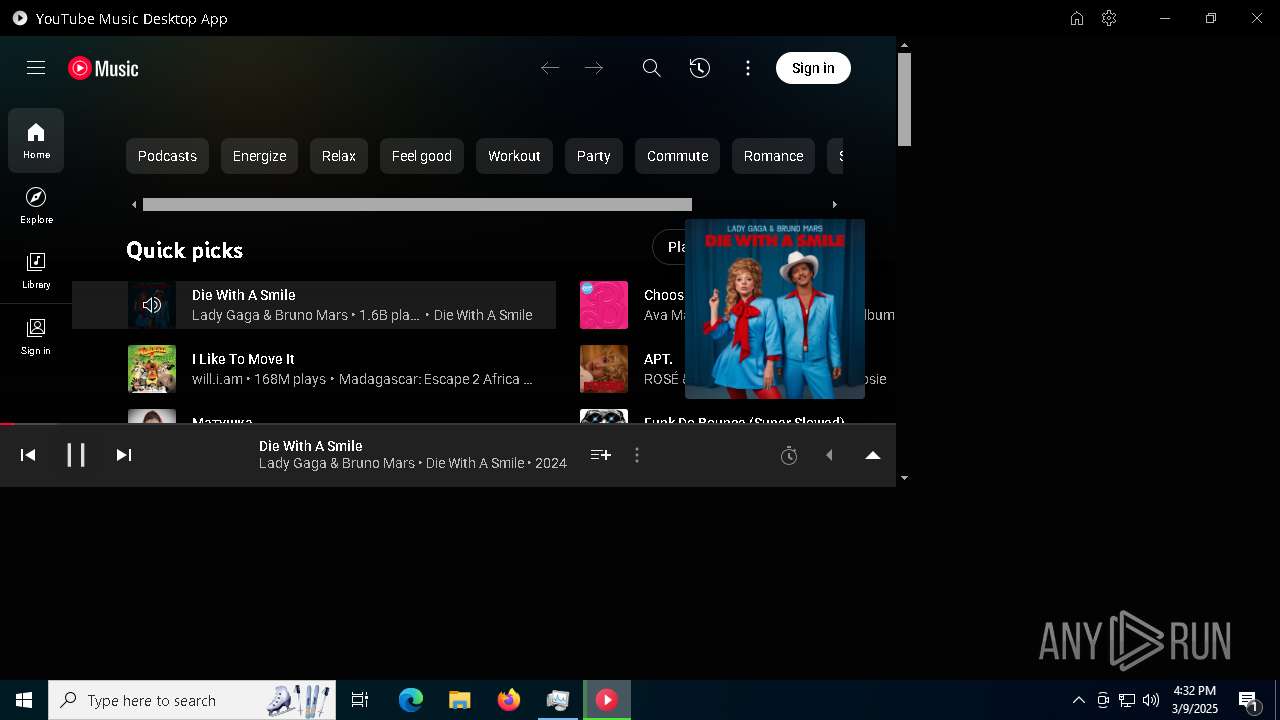This screenshot has height=720, width=1280.
Task: Click the Die With A Smile song title in Quick picks
Action: point(243,295)
